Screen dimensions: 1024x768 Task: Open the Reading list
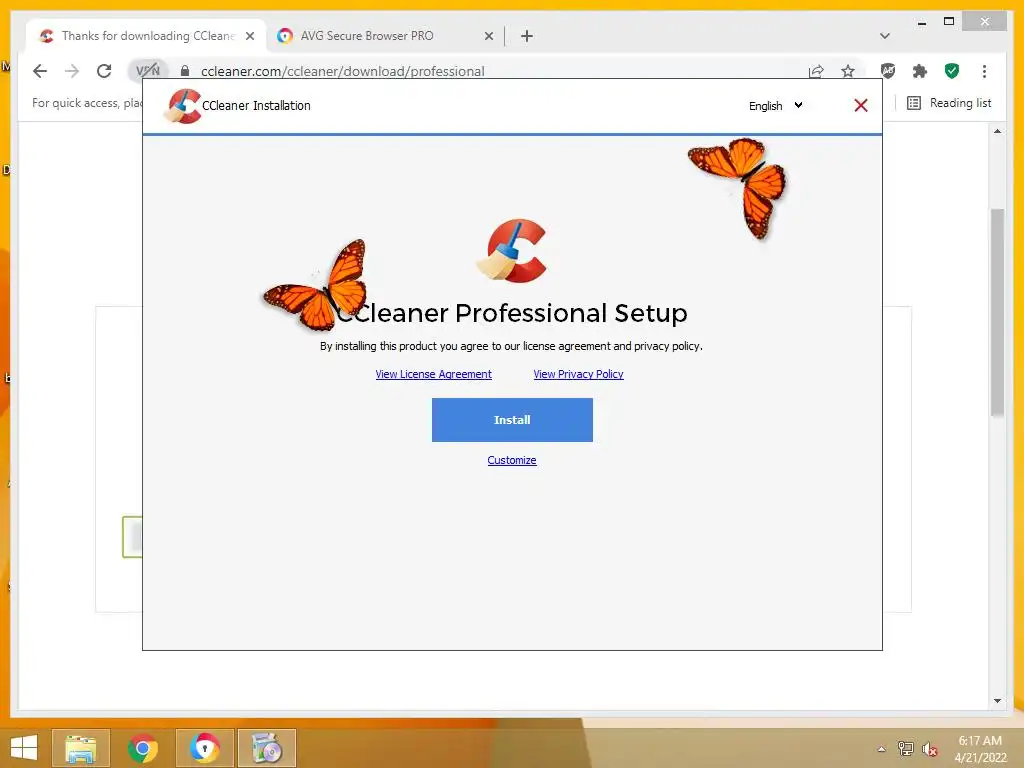tap(949, 103)
